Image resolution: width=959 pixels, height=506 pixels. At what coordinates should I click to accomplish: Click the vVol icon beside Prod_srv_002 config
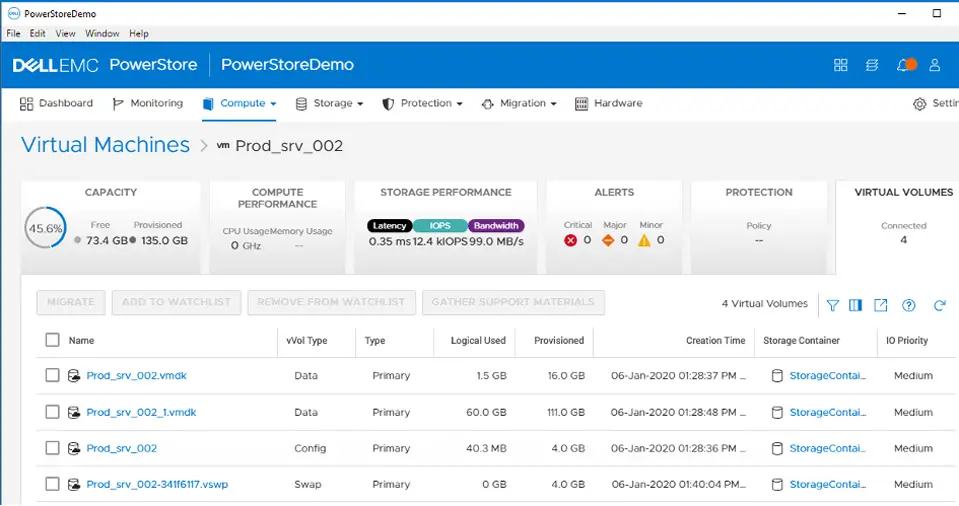point(74,448)
